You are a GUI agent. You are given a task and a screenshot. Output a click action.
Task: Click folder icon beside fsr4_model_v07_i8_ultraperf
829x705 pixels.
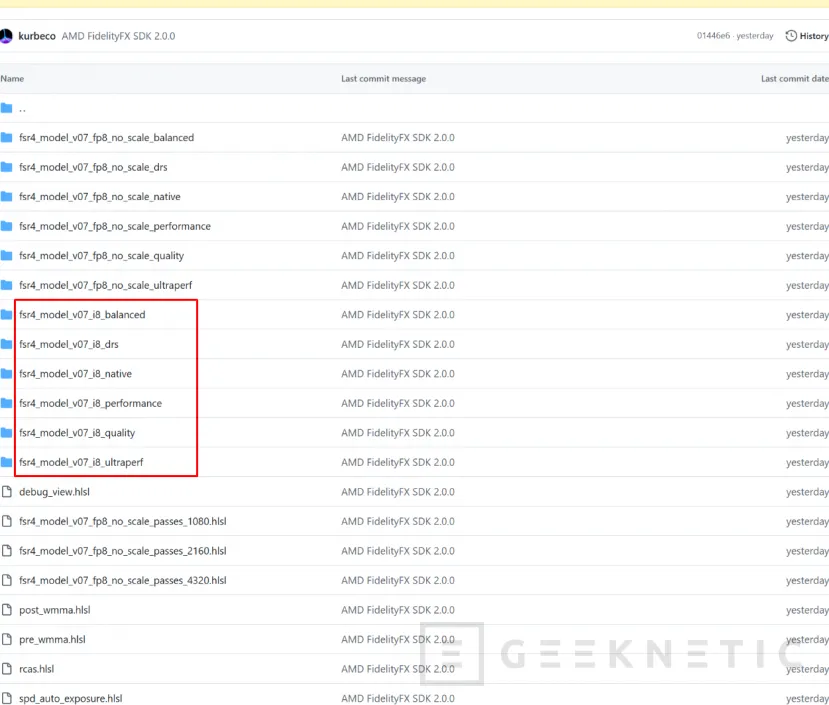pos(7,463)
